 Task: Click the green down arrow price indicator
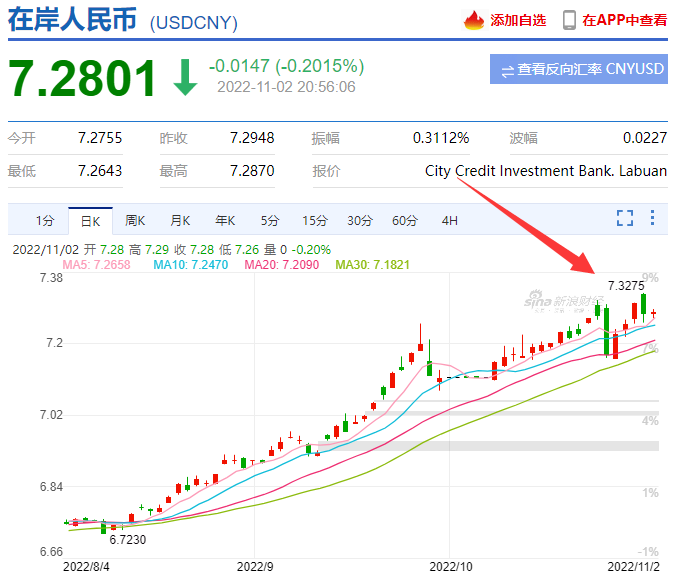pyautogui.click(x=185, y=78)
